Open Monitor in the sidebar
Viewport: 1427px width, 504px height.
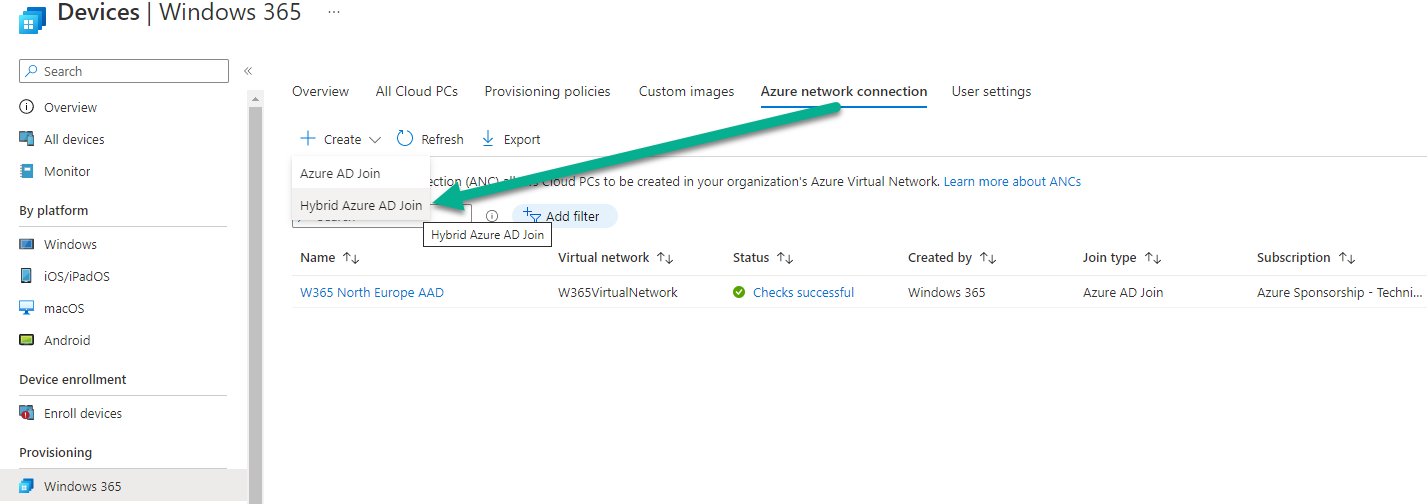(67, 171)
